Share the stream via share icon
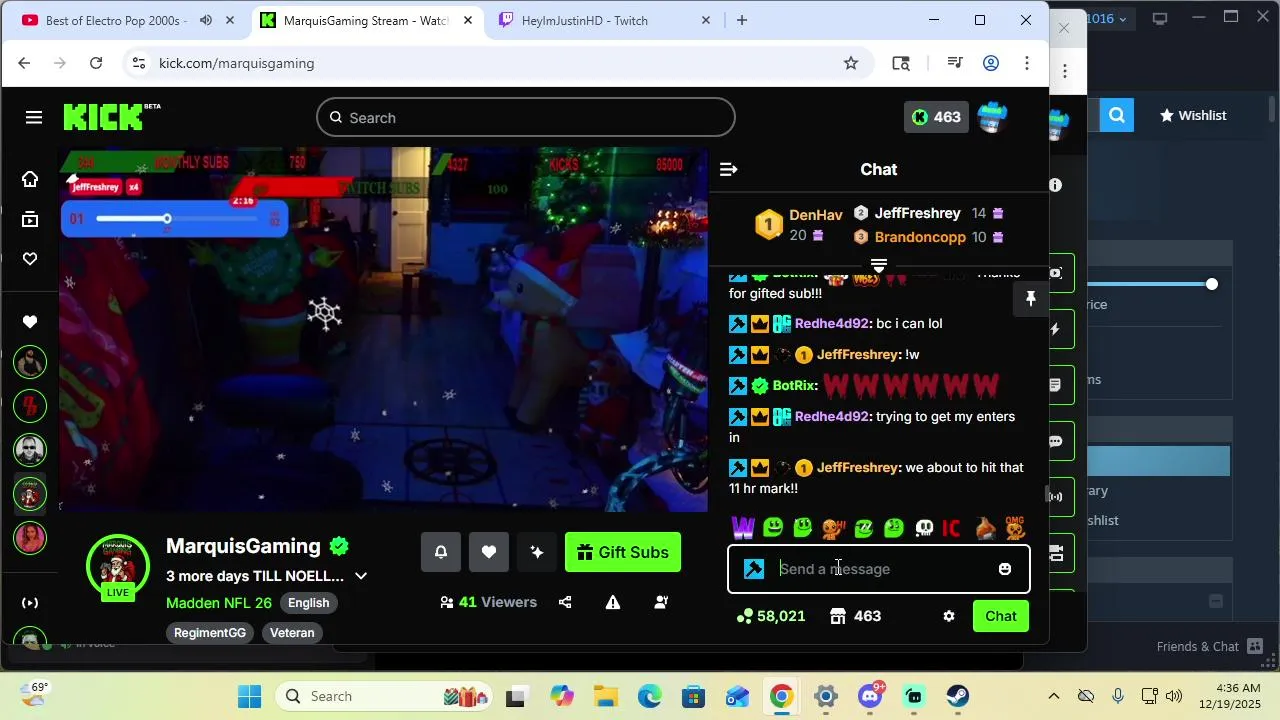1280x720 pixels. tap(565, 602)
